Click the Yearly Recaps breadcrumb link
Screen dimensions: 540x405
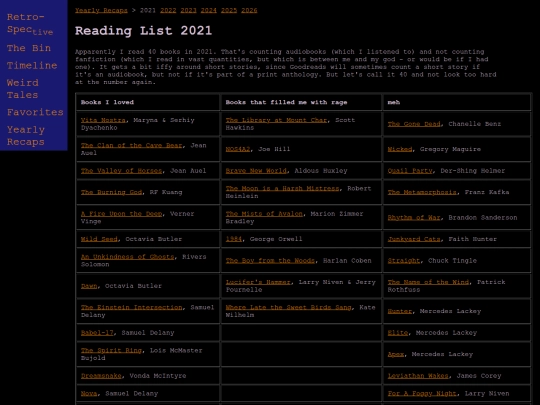tap(101, 10)
